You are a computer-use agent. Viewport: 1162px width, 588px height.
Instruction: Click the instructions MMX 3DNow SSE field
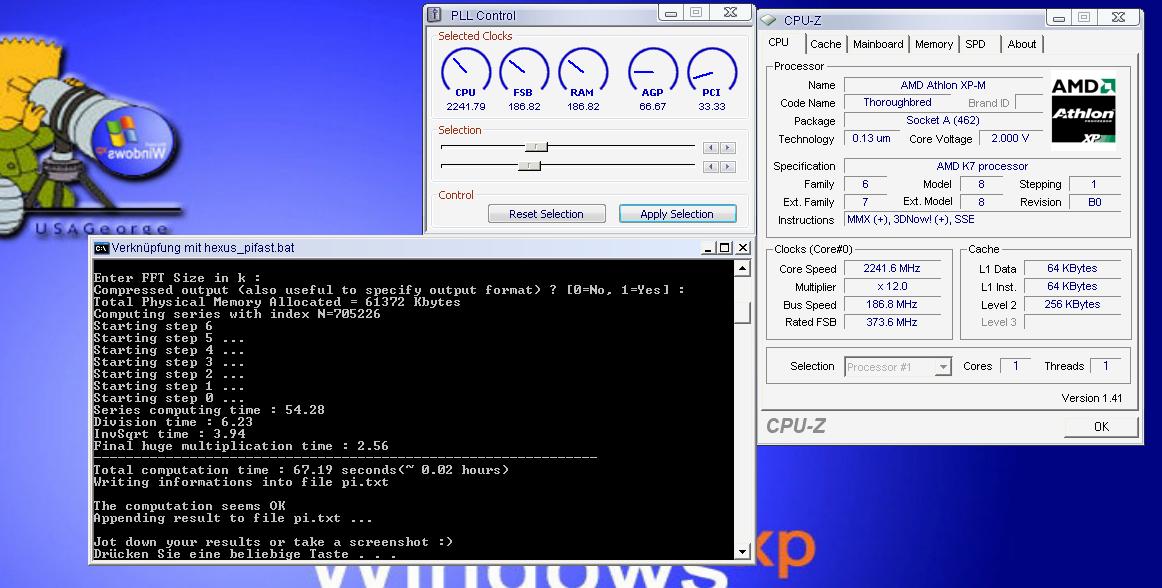982,220
